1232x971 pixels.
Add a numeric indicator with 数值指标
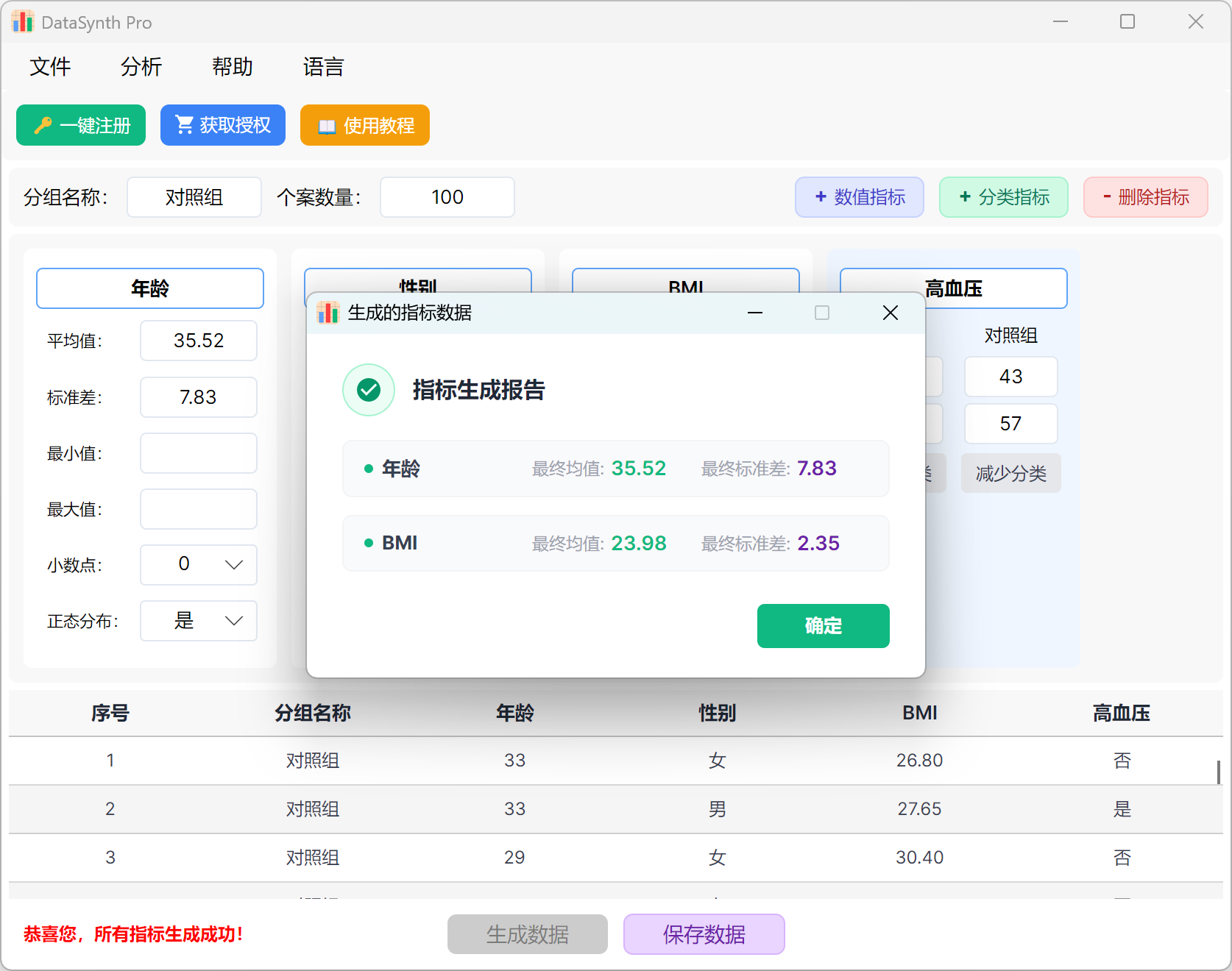pyautogui.click(x=860, y=197)
